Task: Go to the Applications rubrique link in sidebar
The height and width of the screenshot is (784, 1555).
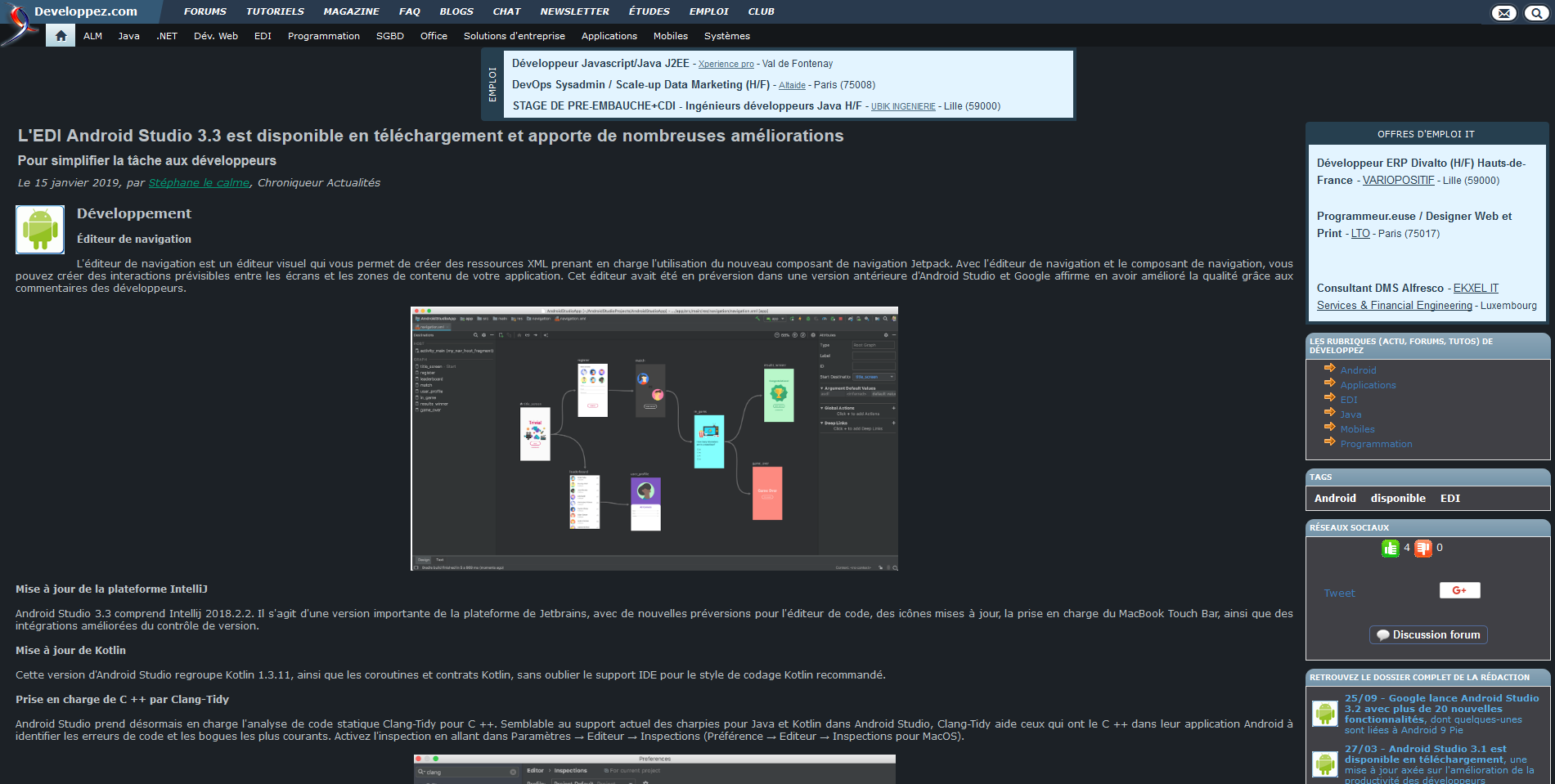Action: pyautogui.click(x=1368, y=385)
